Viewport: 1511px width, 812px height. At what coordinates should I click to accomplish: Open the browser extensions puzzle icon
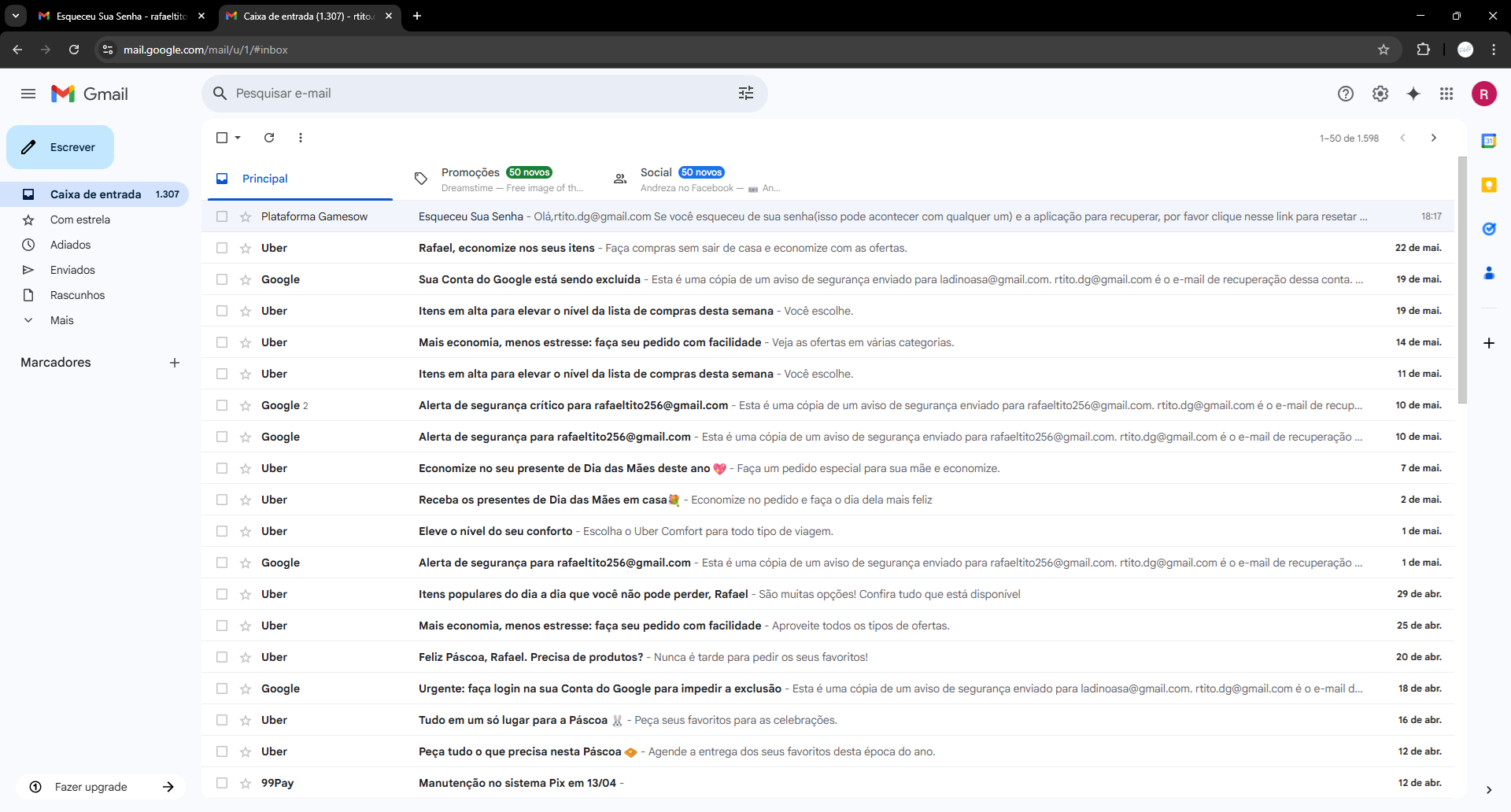[x=1424, y=50]
